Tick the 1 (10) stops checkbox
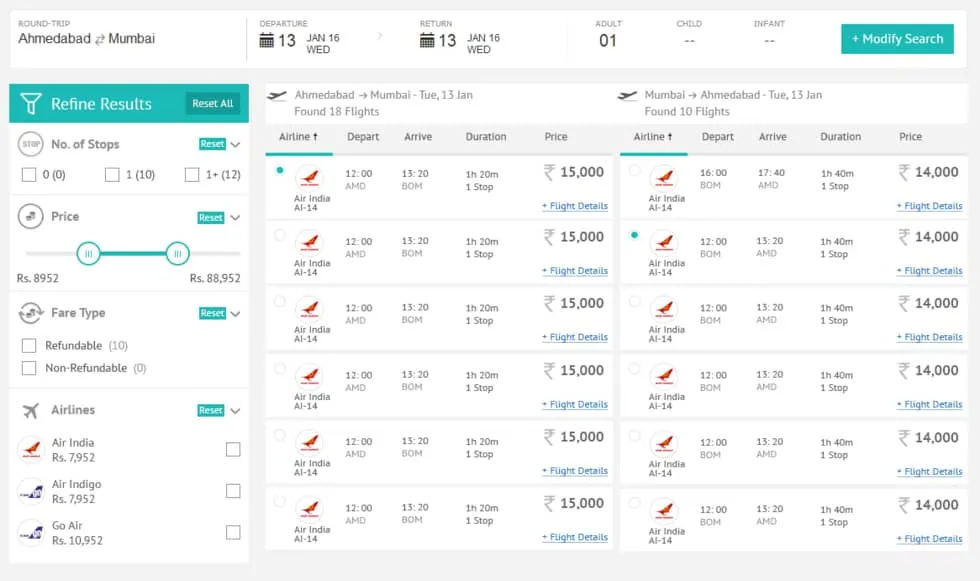 point(112,175)
